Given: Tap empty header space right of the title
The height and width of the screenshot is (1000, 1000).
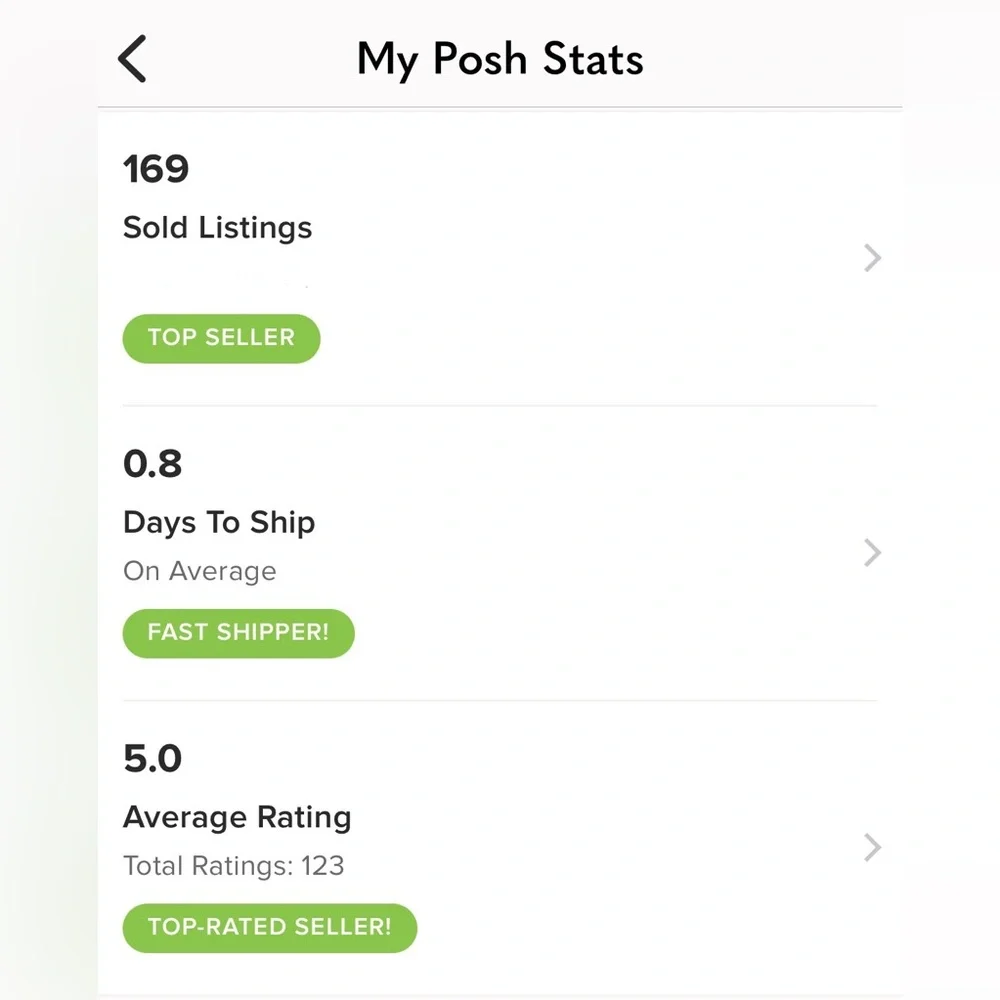Looking at the screenshot, I should tap(780, 58).
